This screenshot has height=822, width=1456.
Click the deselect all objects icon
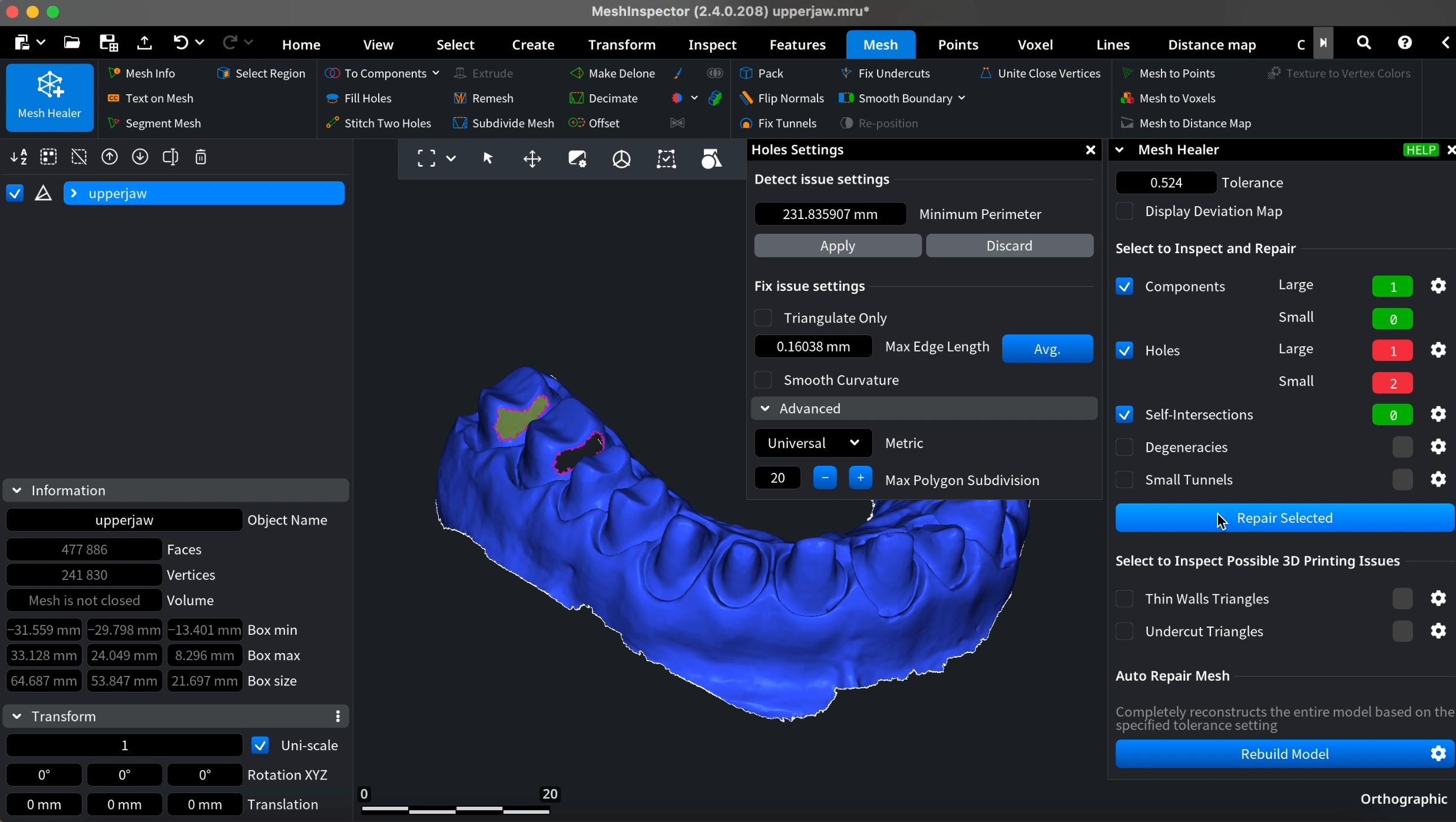79,157
